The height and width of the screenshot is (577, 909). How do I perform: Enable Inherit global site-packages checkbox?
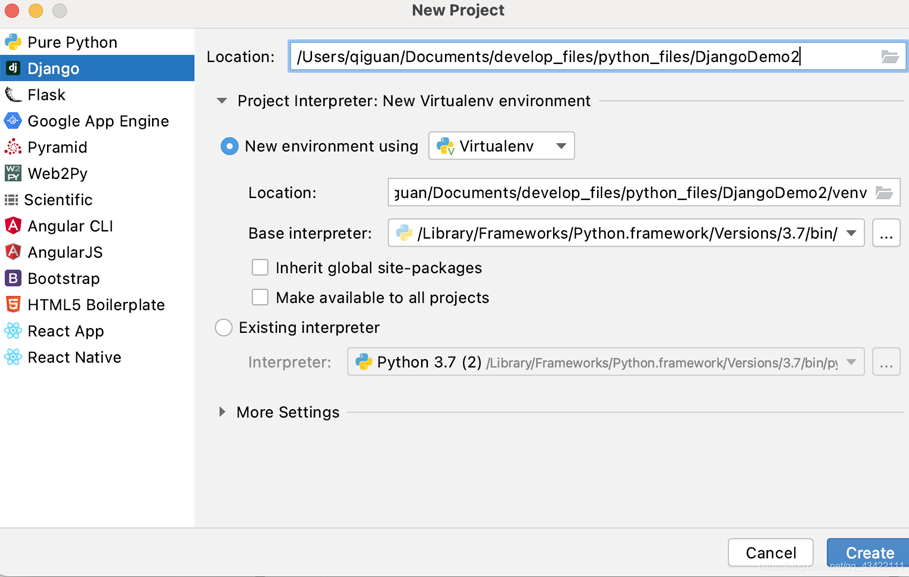260,268
